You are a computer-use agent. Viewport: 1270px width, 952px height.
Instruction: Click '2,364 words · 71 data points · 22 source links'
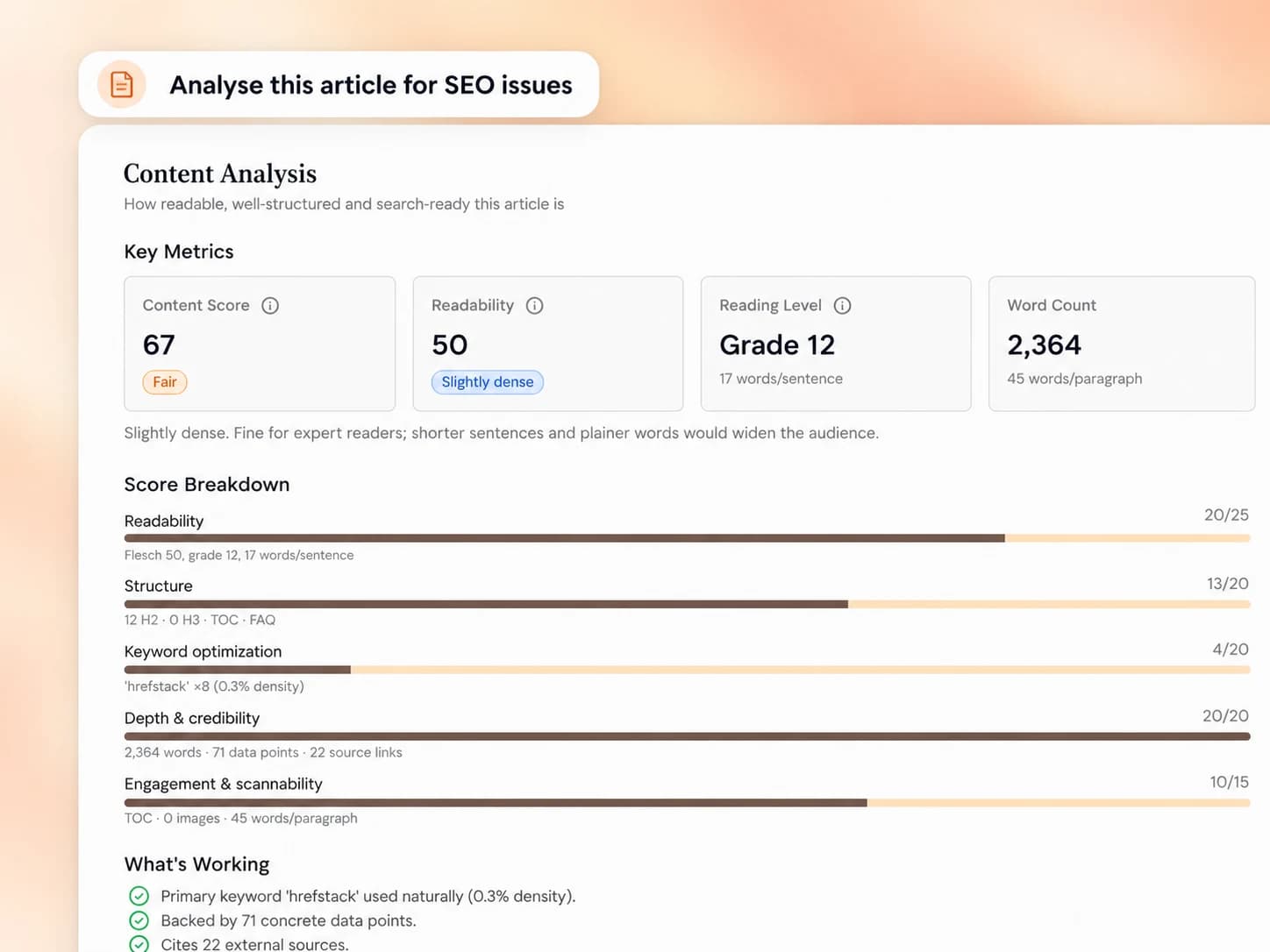pos(263,752)
